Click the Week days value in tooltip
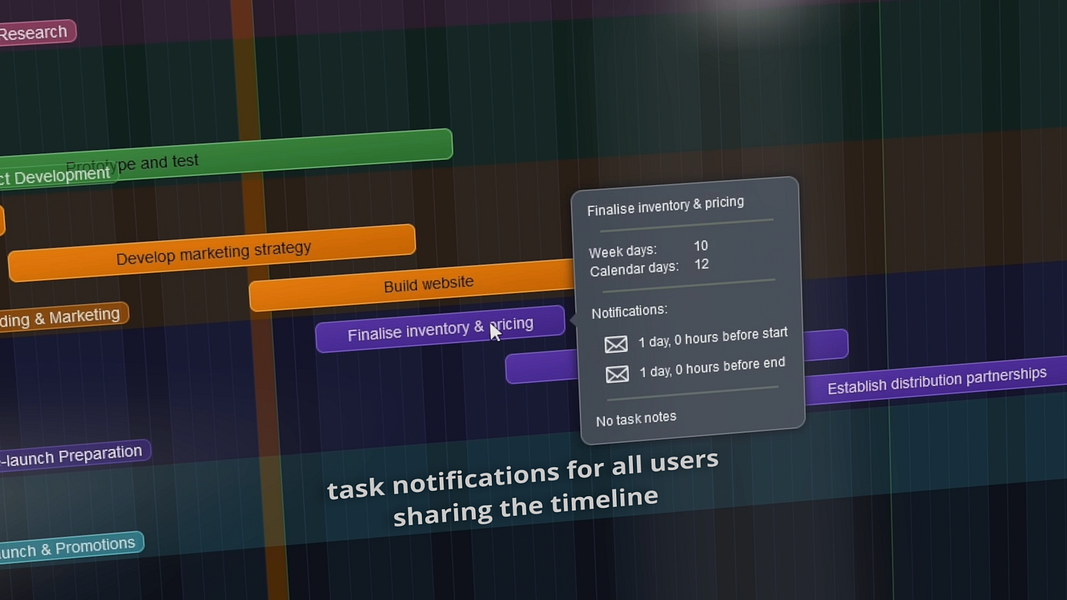The image size is (1067, 600). pos(701,246)
